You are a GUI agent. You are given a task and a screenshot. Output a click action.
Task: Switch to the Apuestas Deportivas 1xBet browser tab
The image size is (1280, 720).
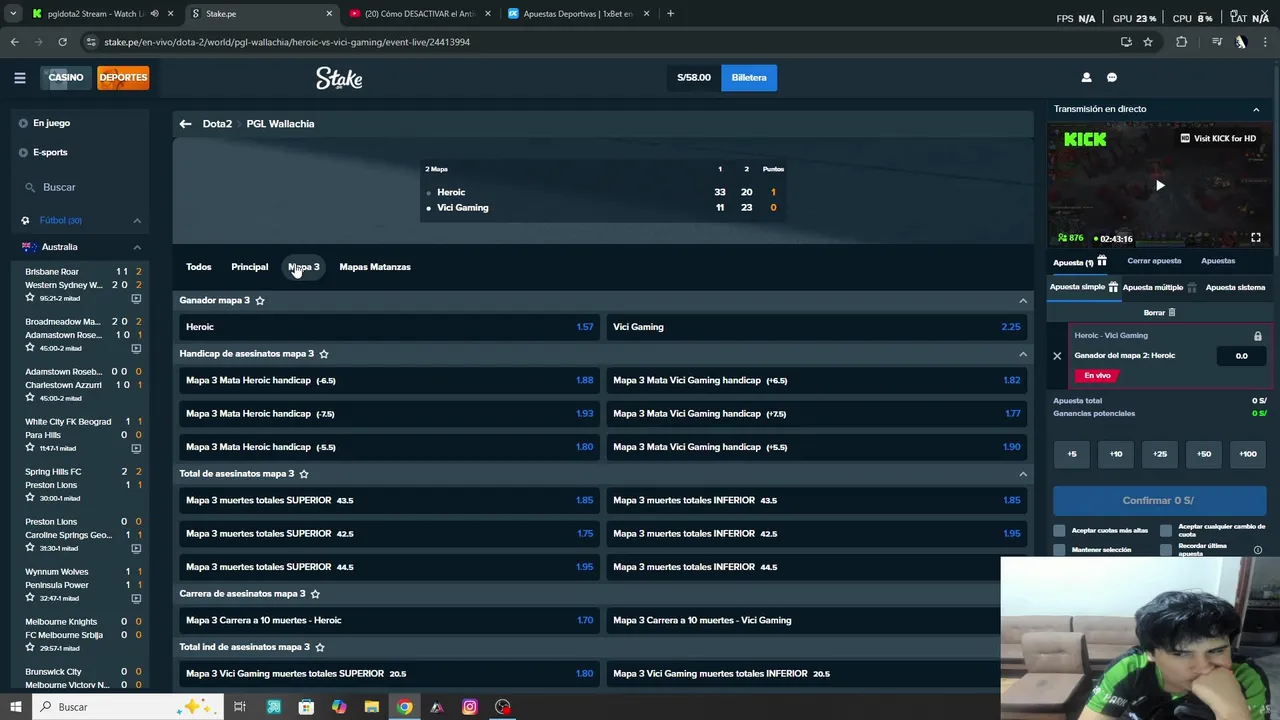pos(577,14)
